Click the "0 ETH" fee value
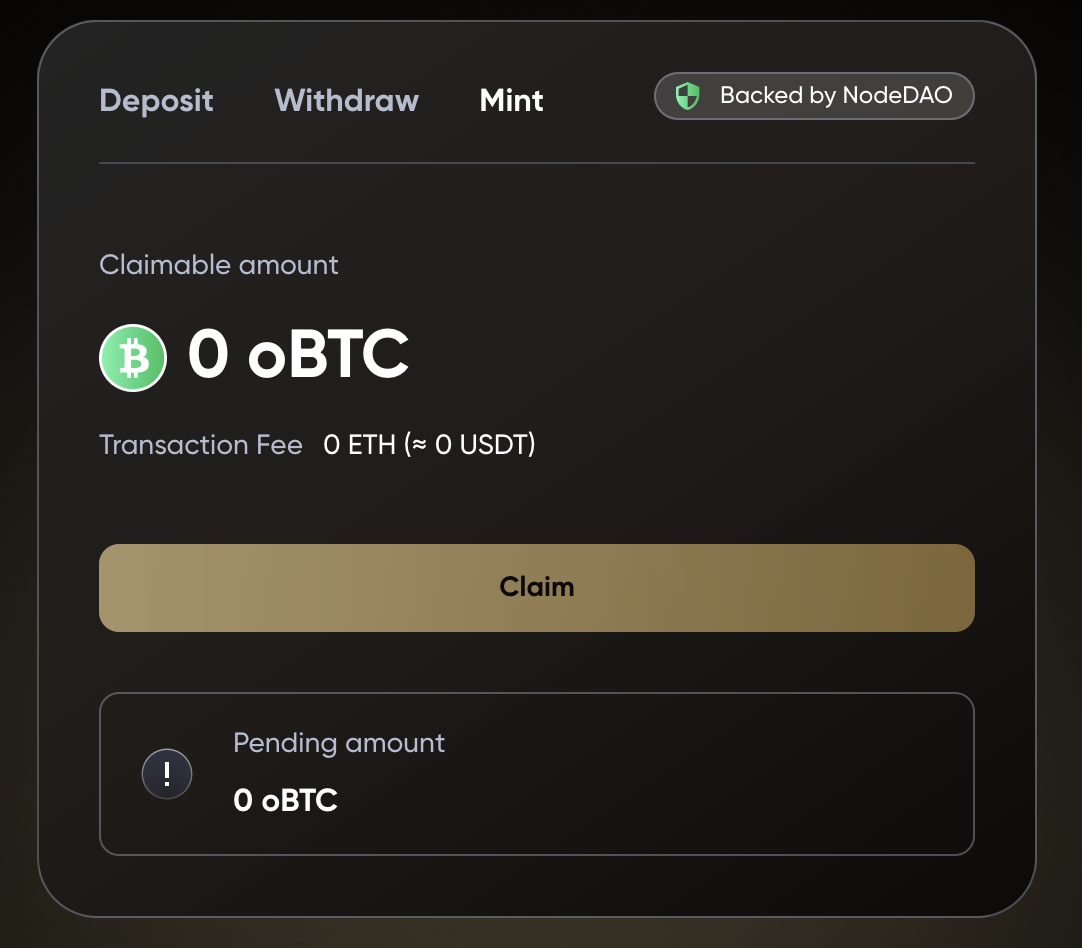Viewport: 1082px width, 948px height. tap(360, 445)
